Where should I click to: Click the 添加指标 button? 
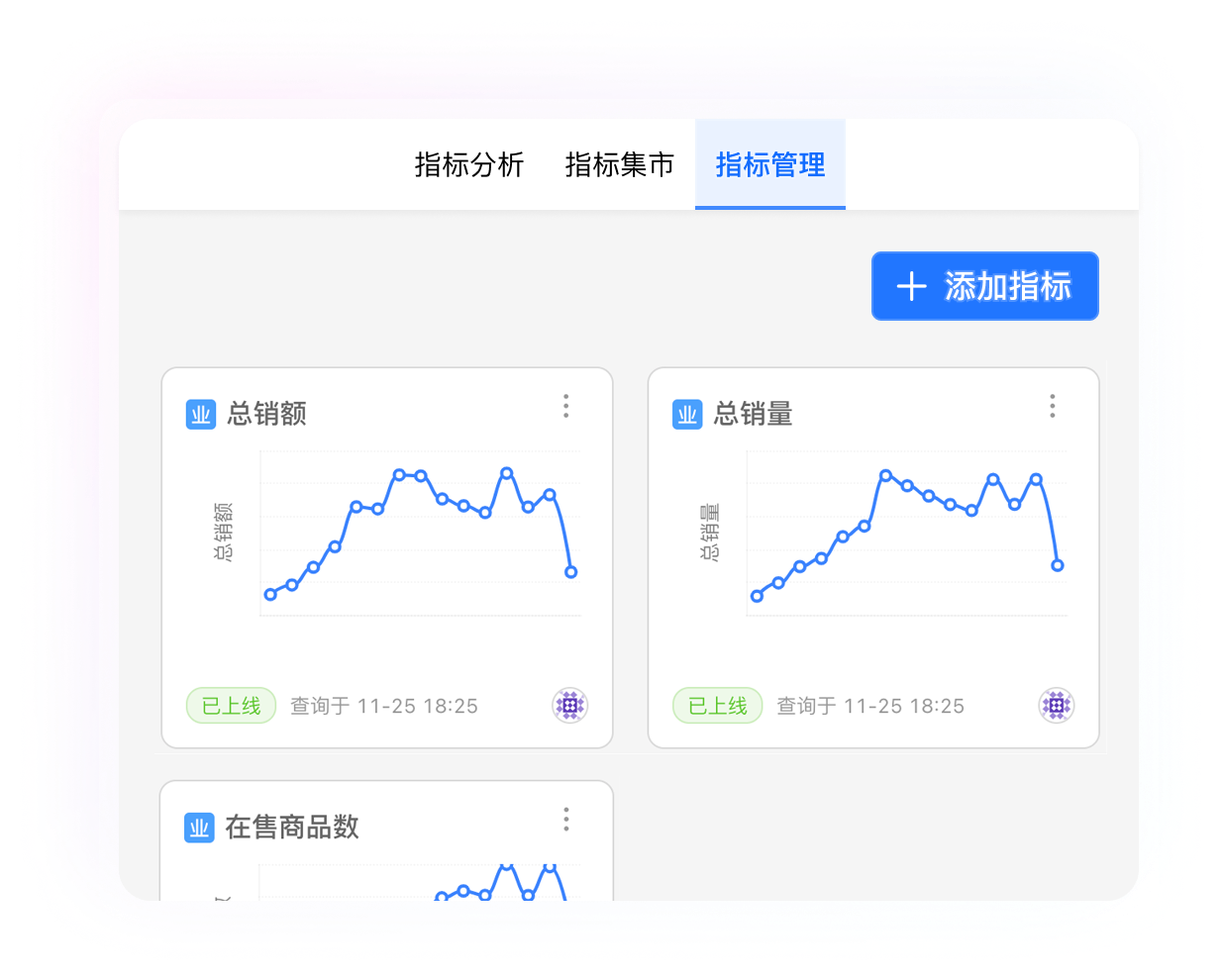(x=985, y=286)
